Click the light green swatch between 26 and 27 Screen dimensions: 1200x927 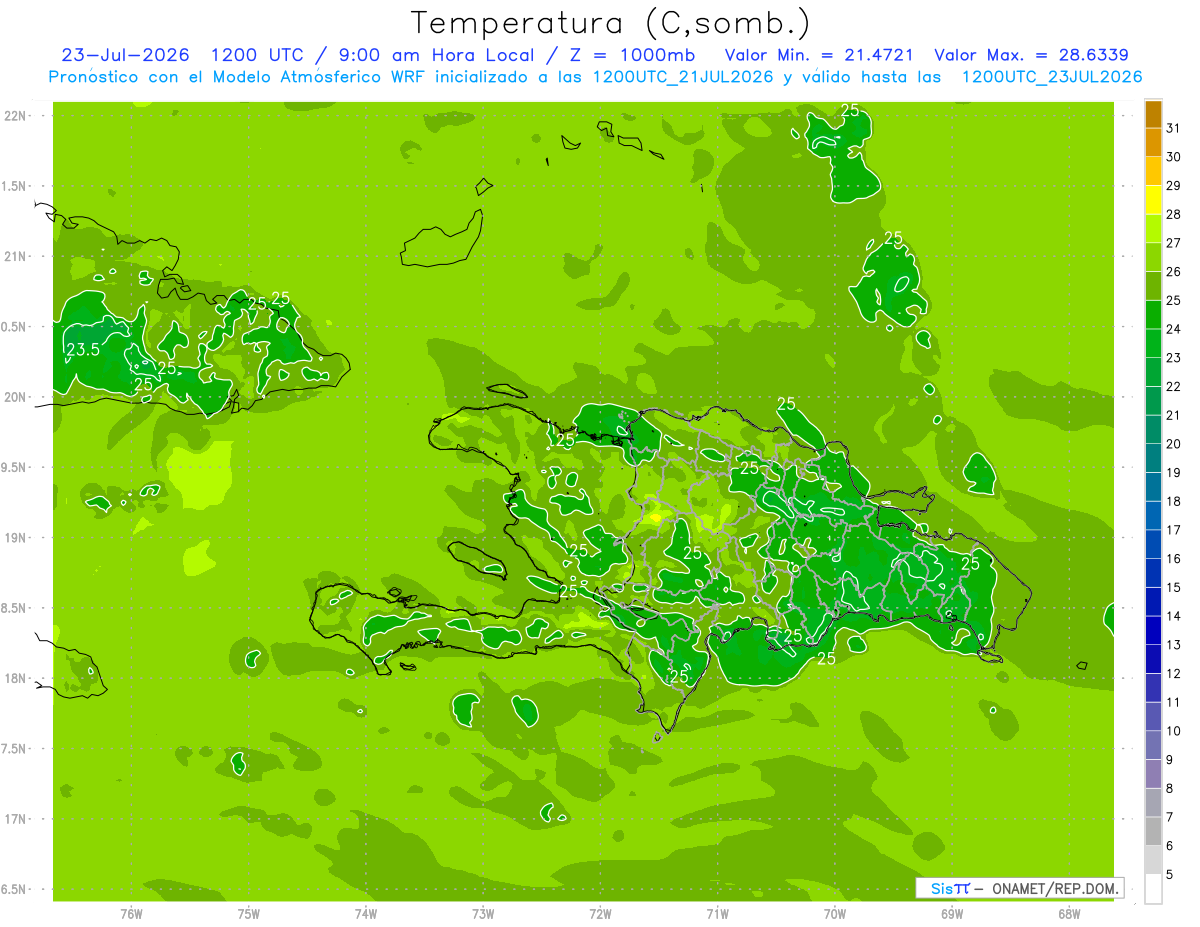click(x=1153, y=258)
